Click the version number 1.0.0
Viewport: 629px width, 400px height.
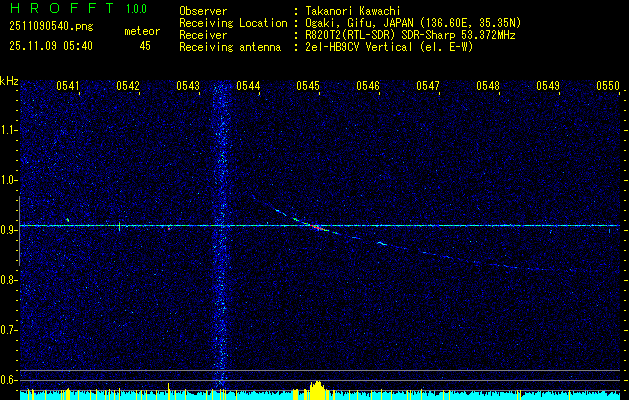[x=136, y=9]
